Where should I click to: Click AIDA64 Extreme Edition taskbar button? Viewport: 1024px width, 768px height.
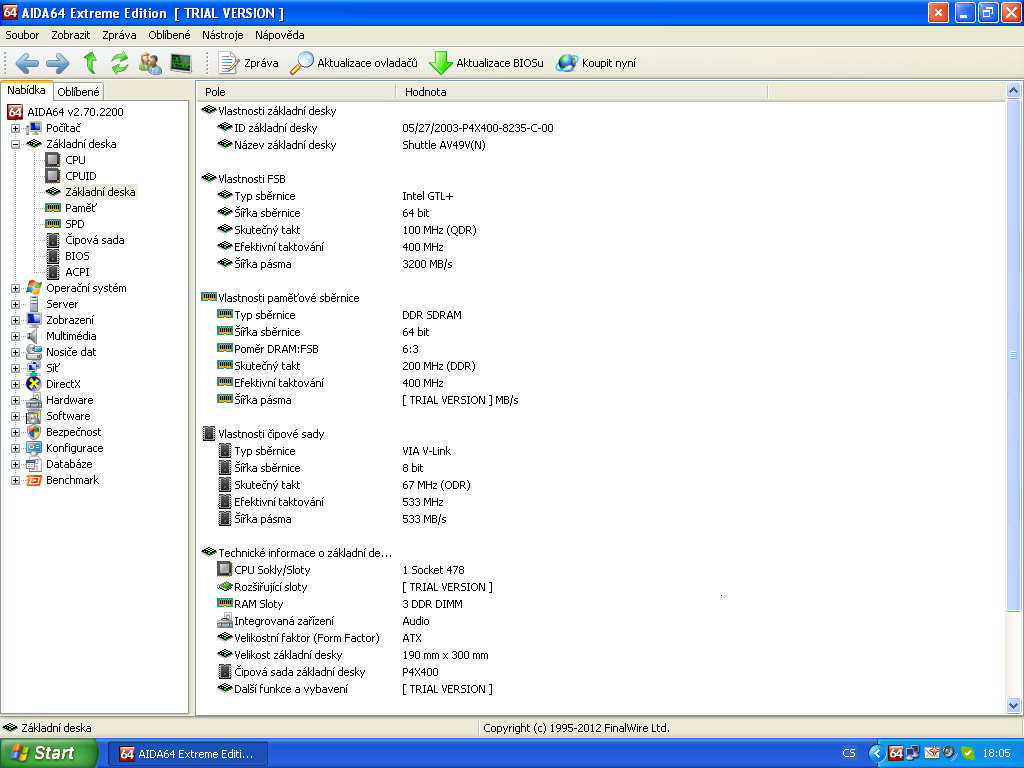coord(188,754)
